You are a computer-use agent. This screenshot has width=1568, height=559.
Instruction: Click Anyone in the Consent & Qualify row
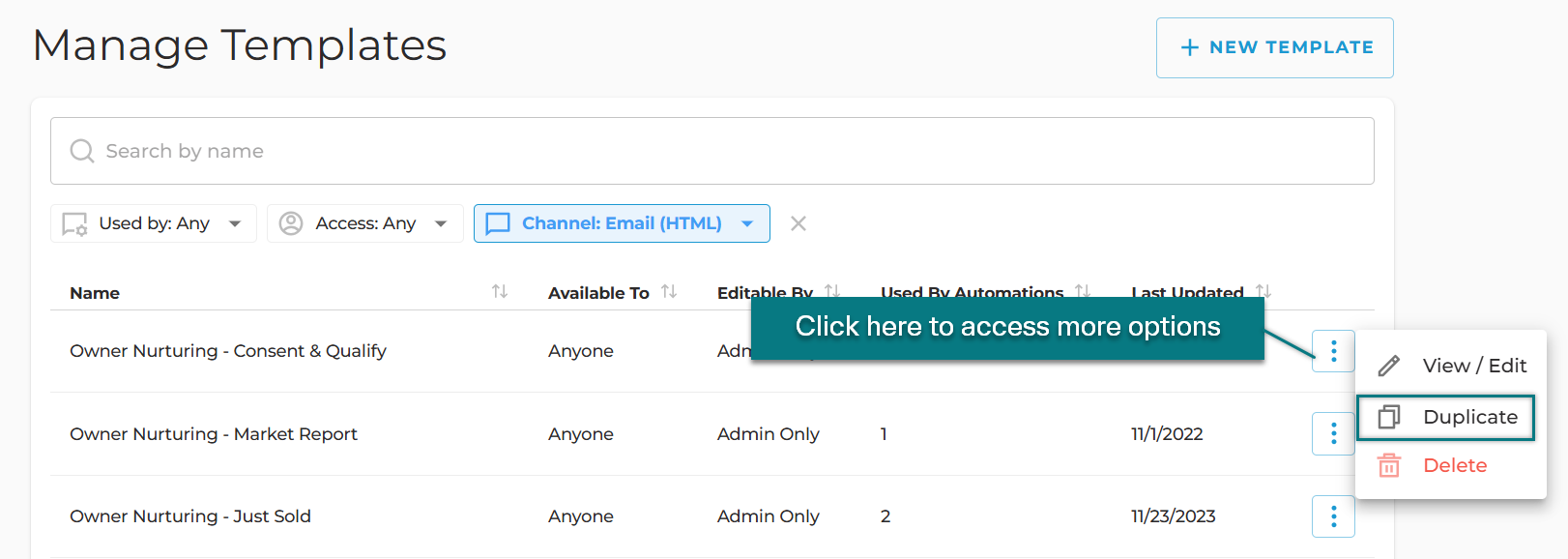[x=581, y=351]
